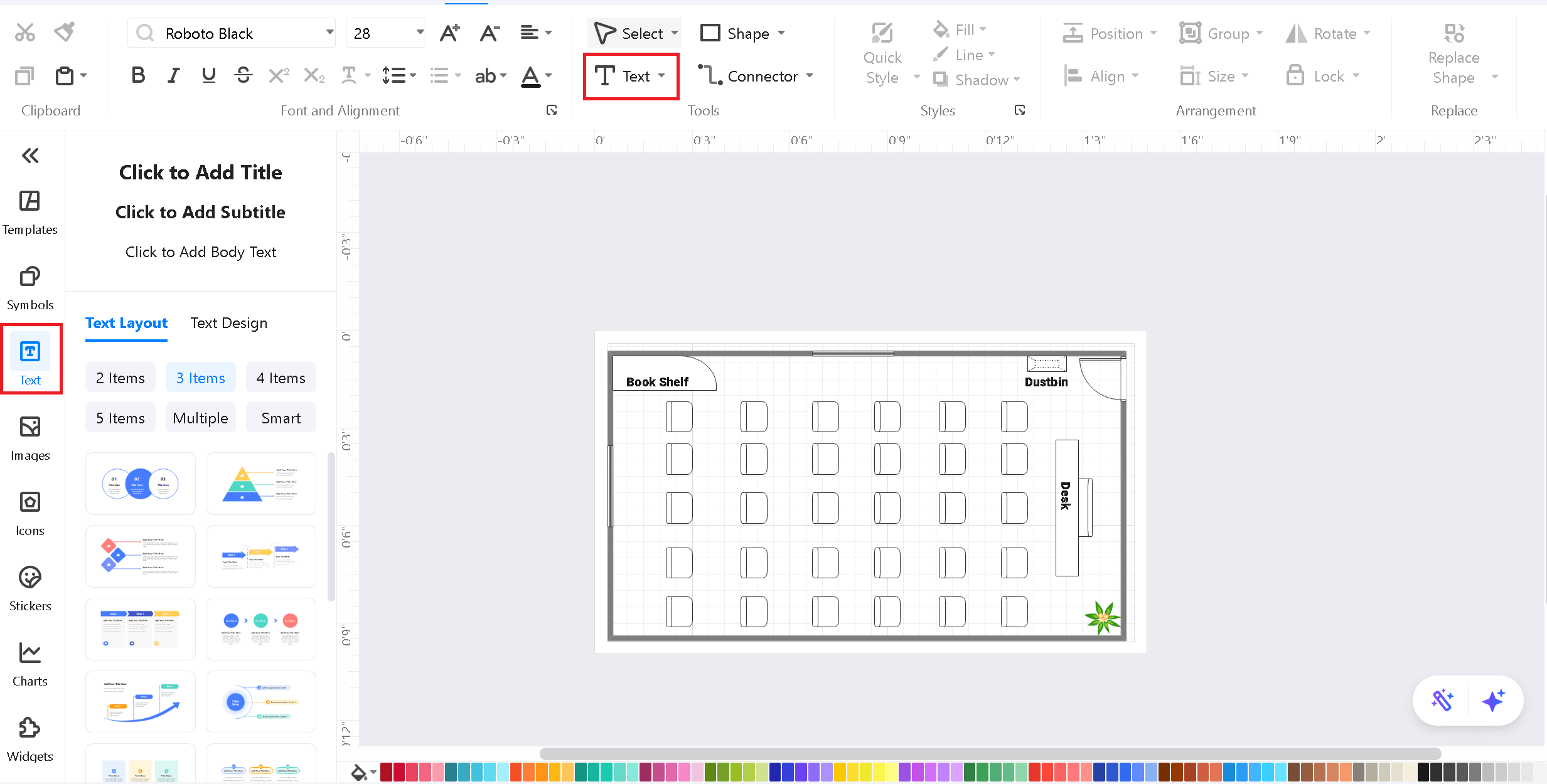Open the Fill dropdown
This screenshot has height=784, width=1547.
960,29
